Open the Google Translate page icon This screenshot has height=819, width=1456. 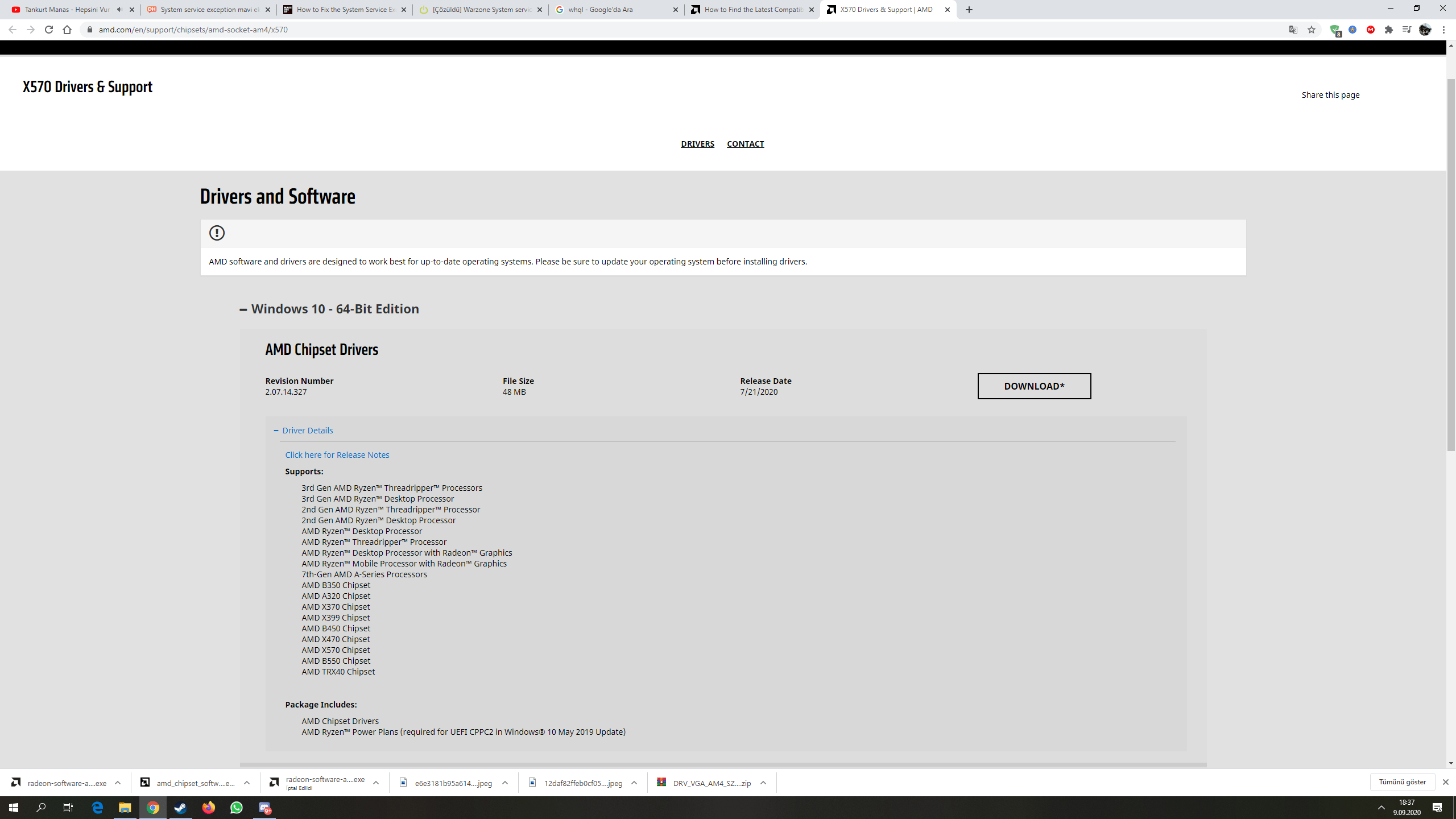pyautogui.click(x=1293, y=30)
